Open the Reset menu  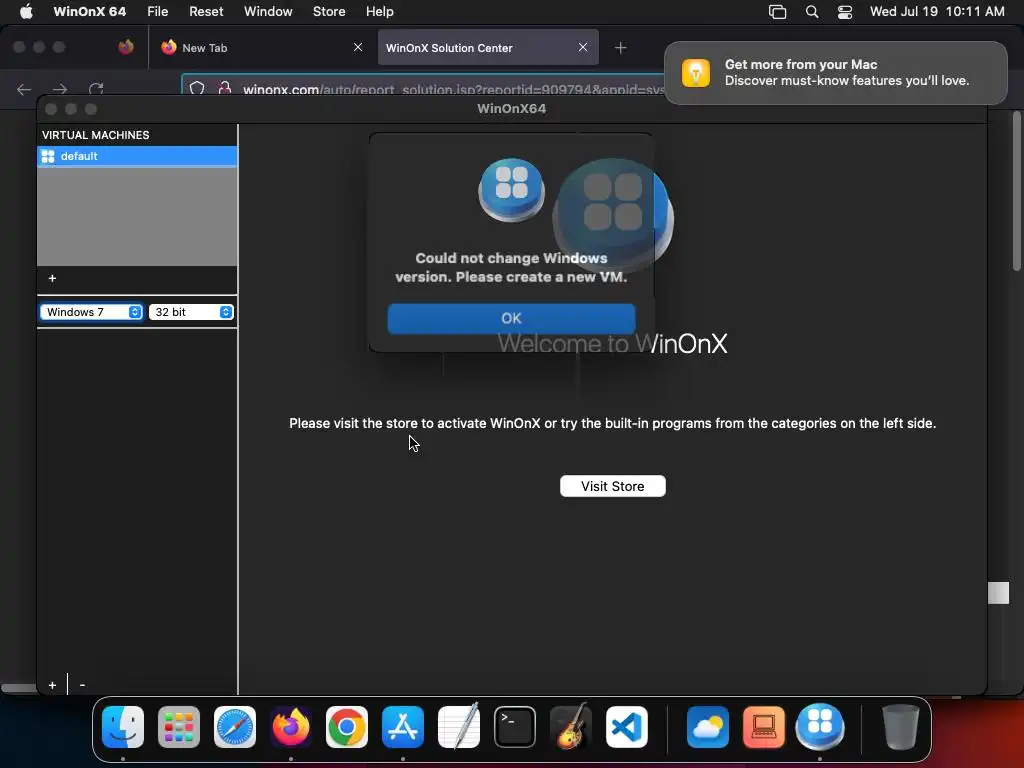tap(206, 12)
